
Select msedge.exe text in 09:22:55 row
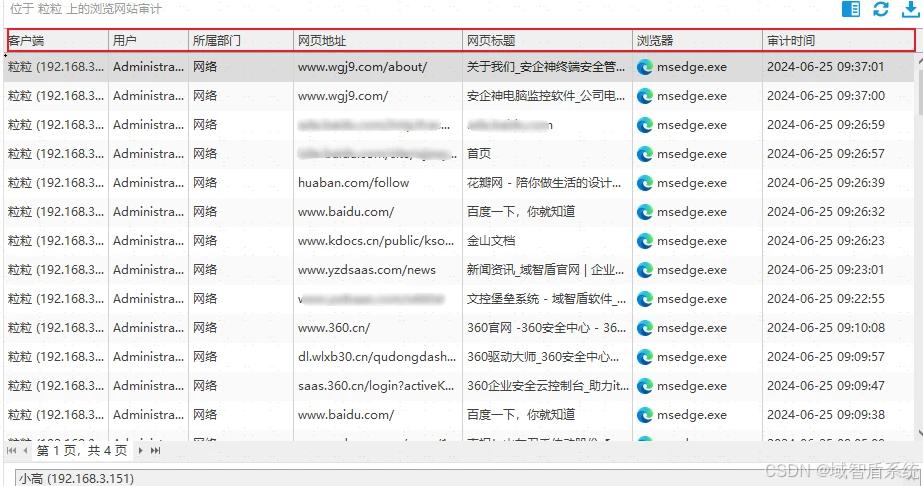pyautogui.click(x=692, y=299)
